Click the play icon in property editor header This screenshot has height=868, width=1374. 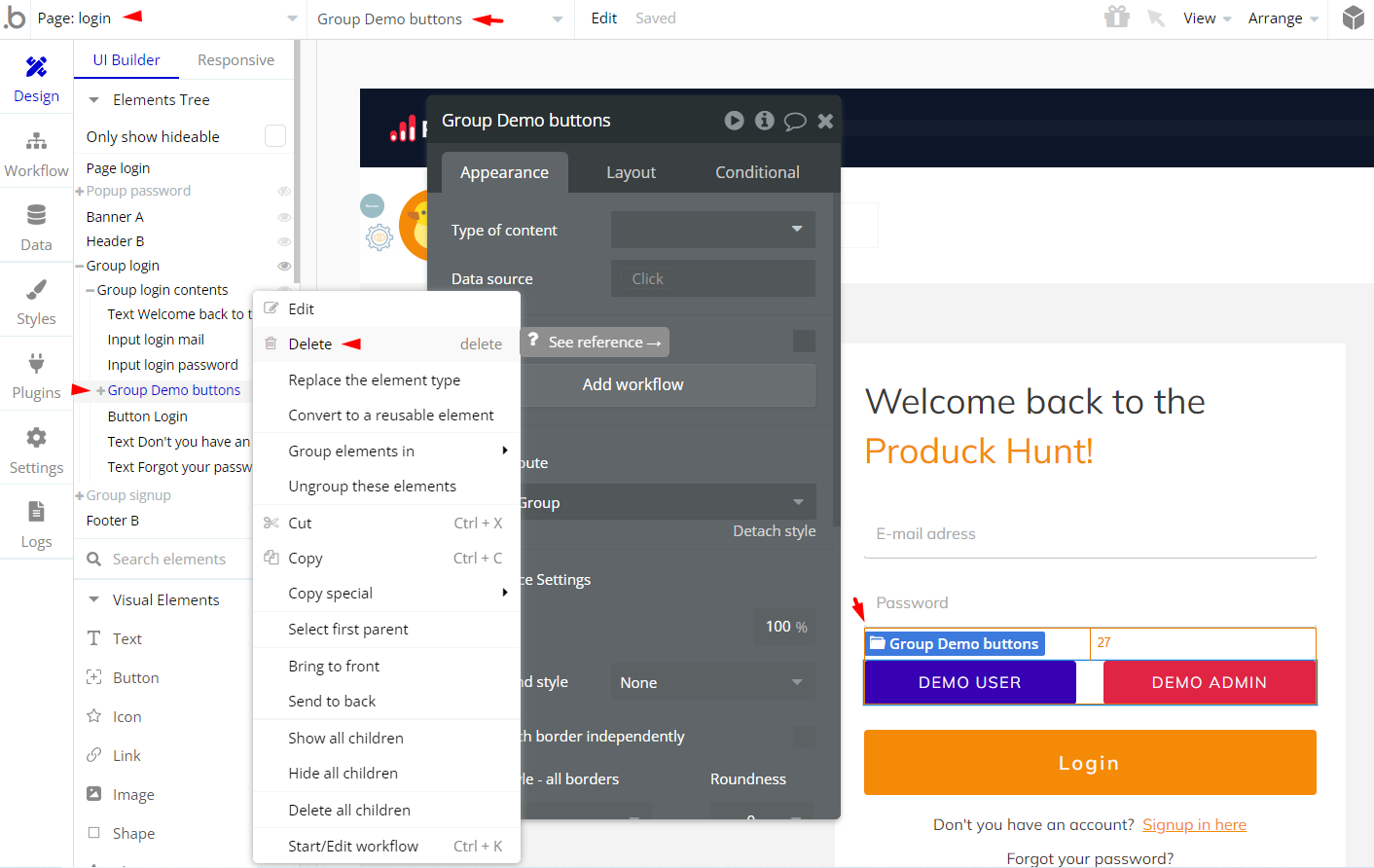point(735,120)
